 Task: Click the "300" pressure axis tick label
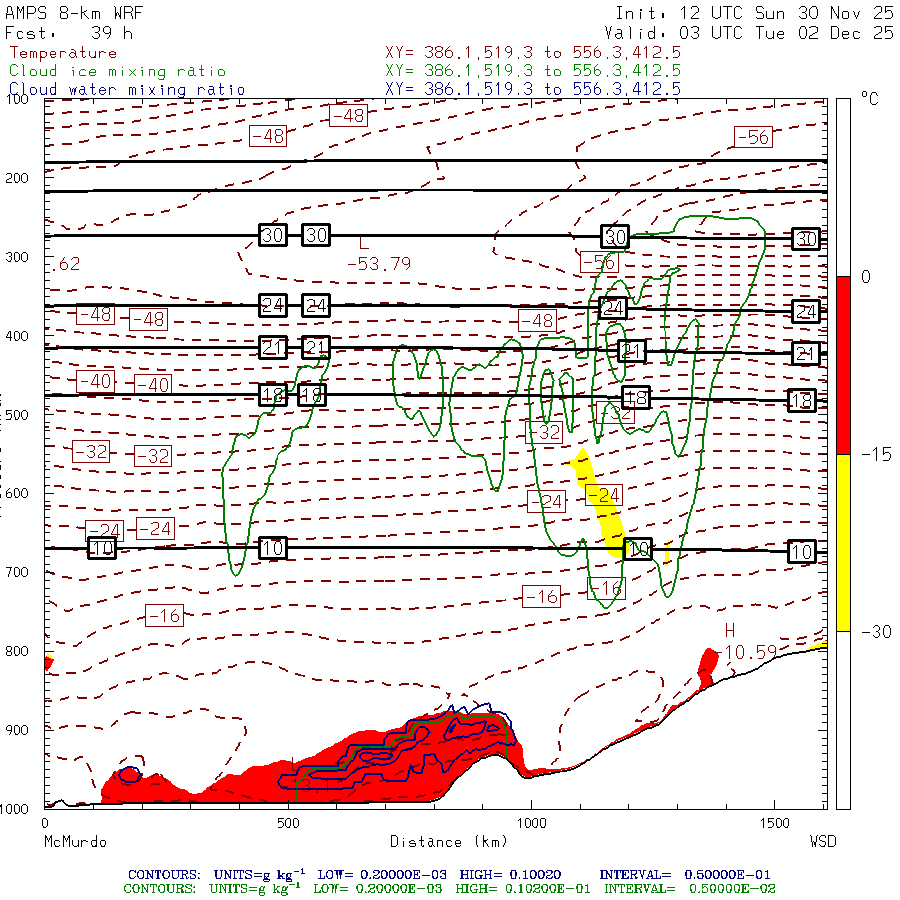pos(17,257)
